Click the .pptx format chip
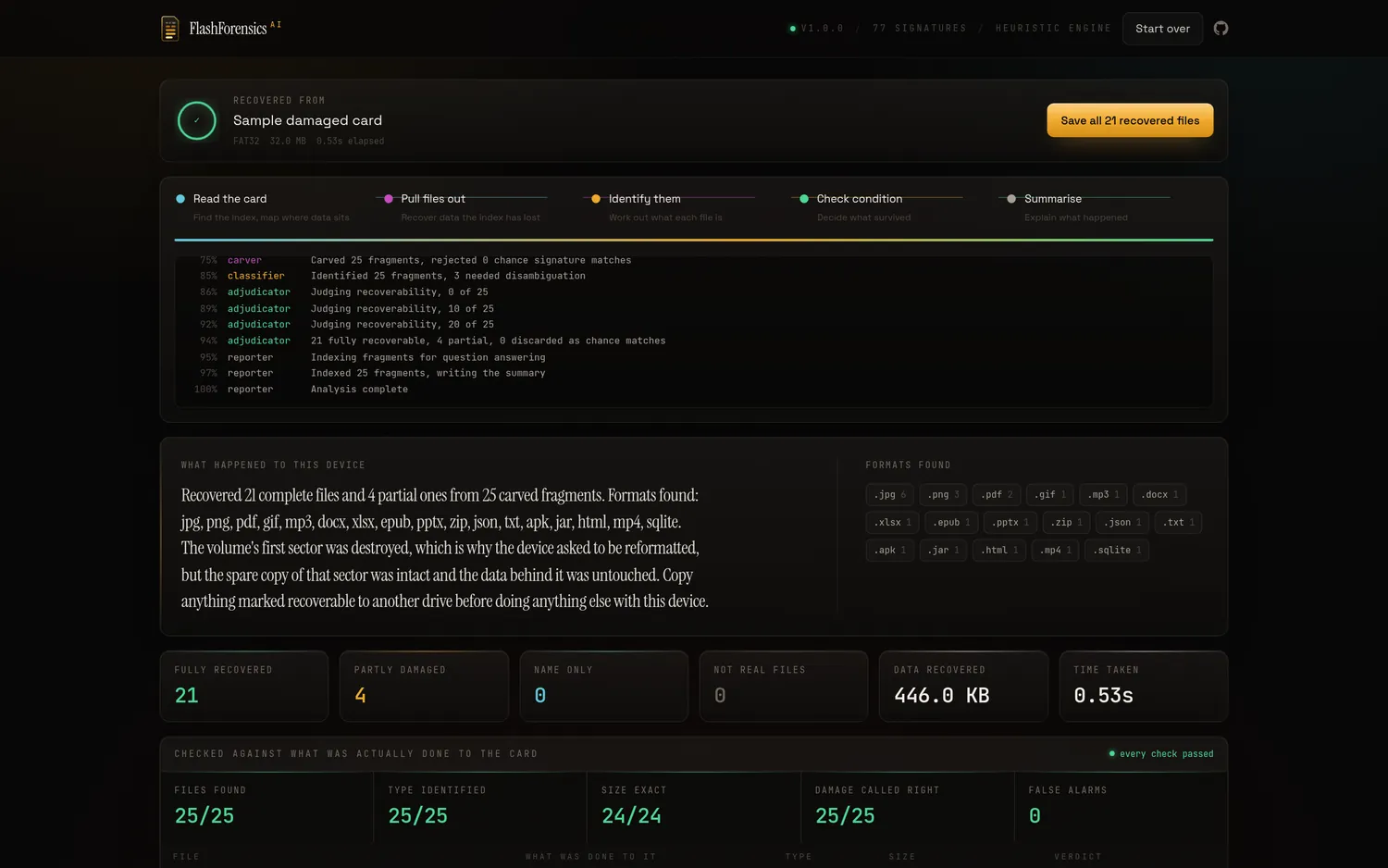1388x868 pixels. [x=1010, y=523]
